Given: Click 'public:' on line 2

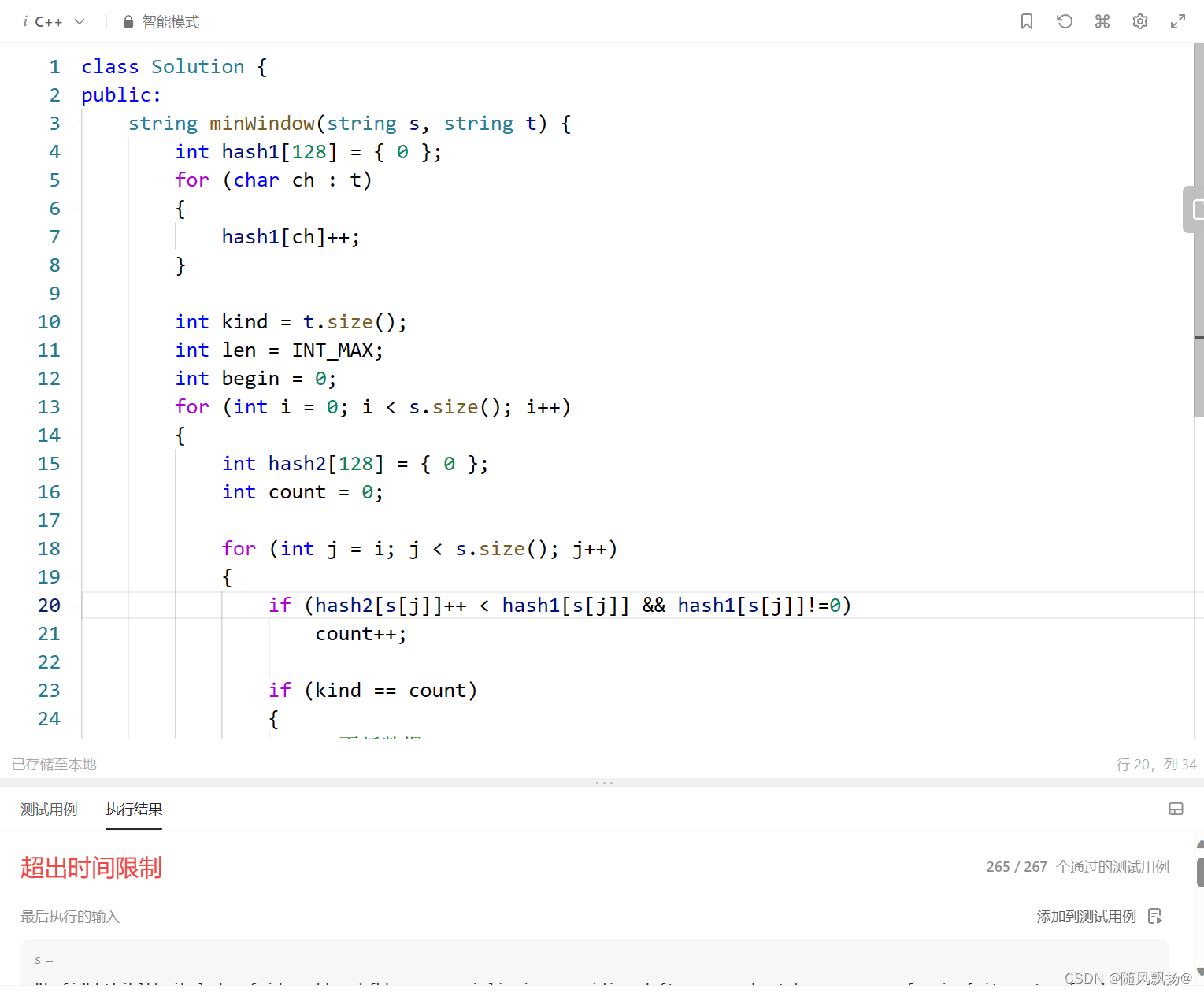Looking at the screenshot, I should click(x=121, y=95).
